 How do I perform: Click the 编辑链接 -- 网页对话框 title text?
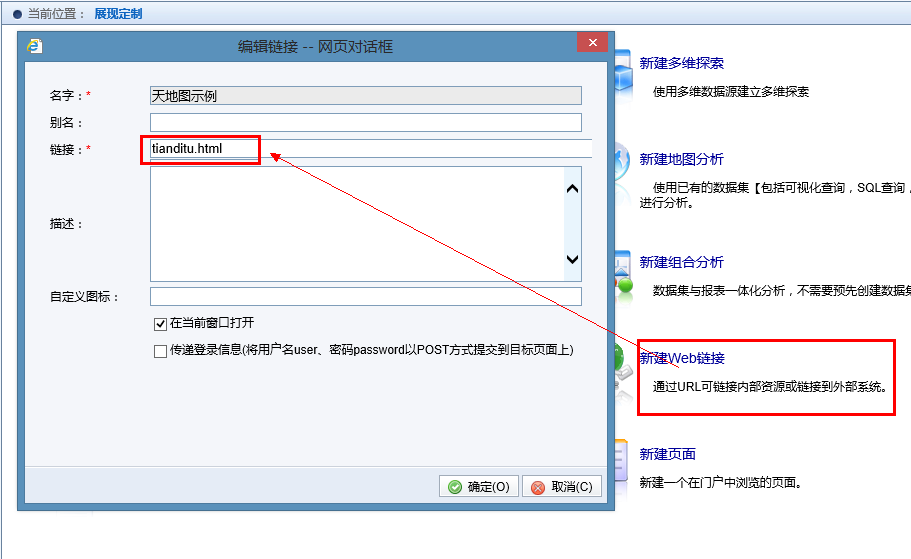315,46
